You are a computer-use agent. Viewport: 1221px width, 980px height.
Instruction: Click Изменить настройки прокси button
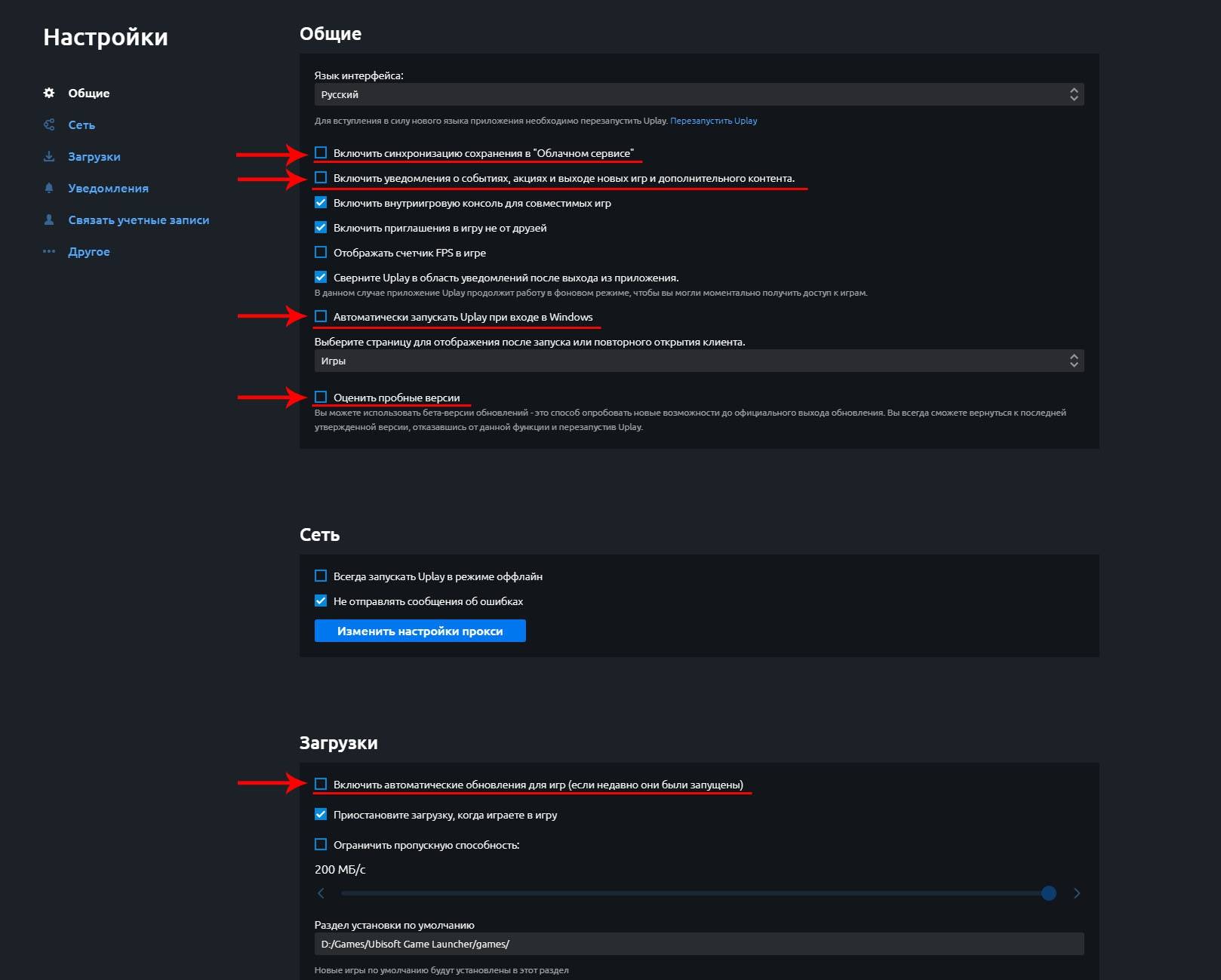420,631
